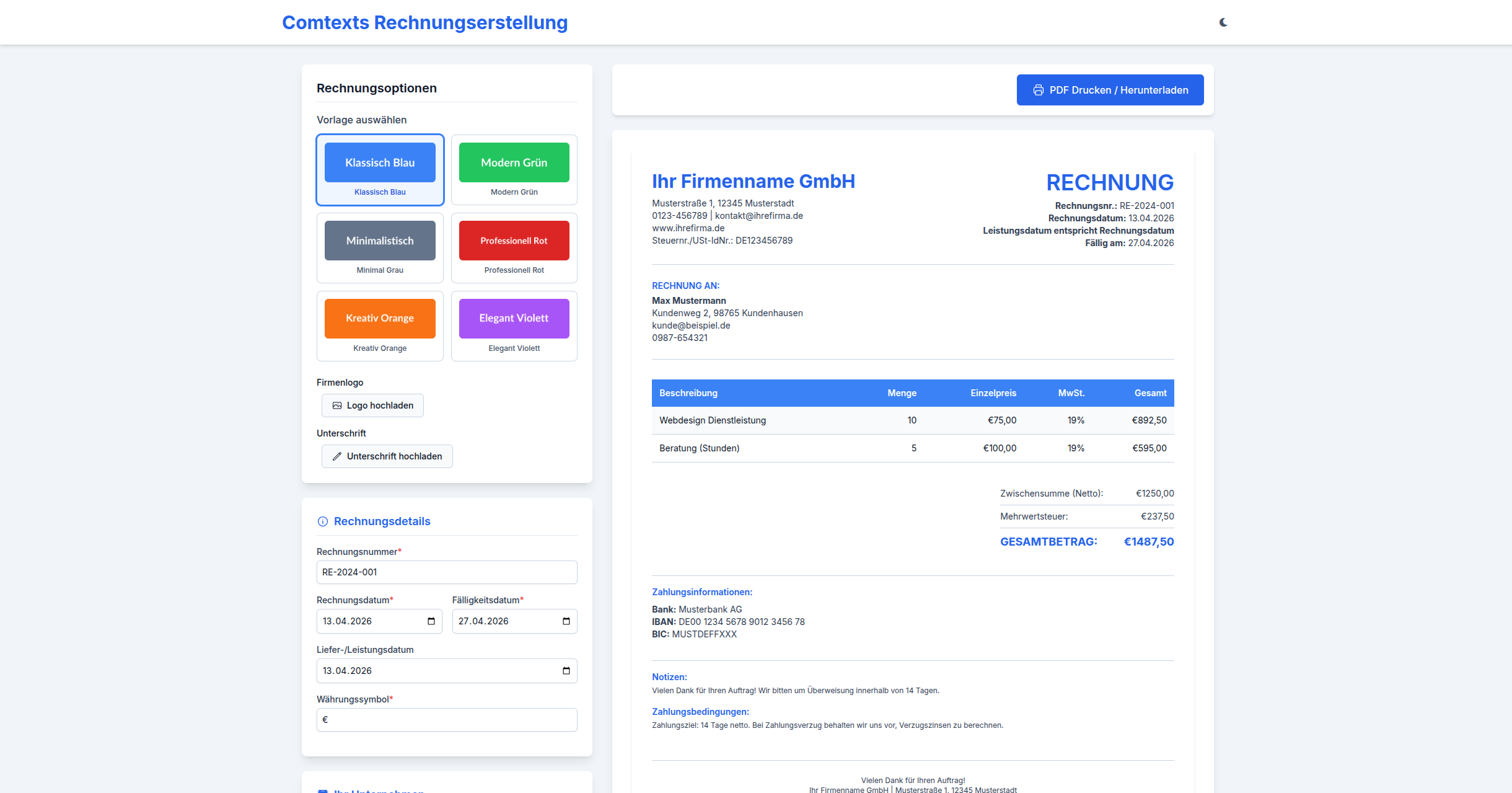Image resolution: width=1512 pixels, height=793 pixels.
Task: Click the Rechnungsnummer input field
Action: click(447, 572)
